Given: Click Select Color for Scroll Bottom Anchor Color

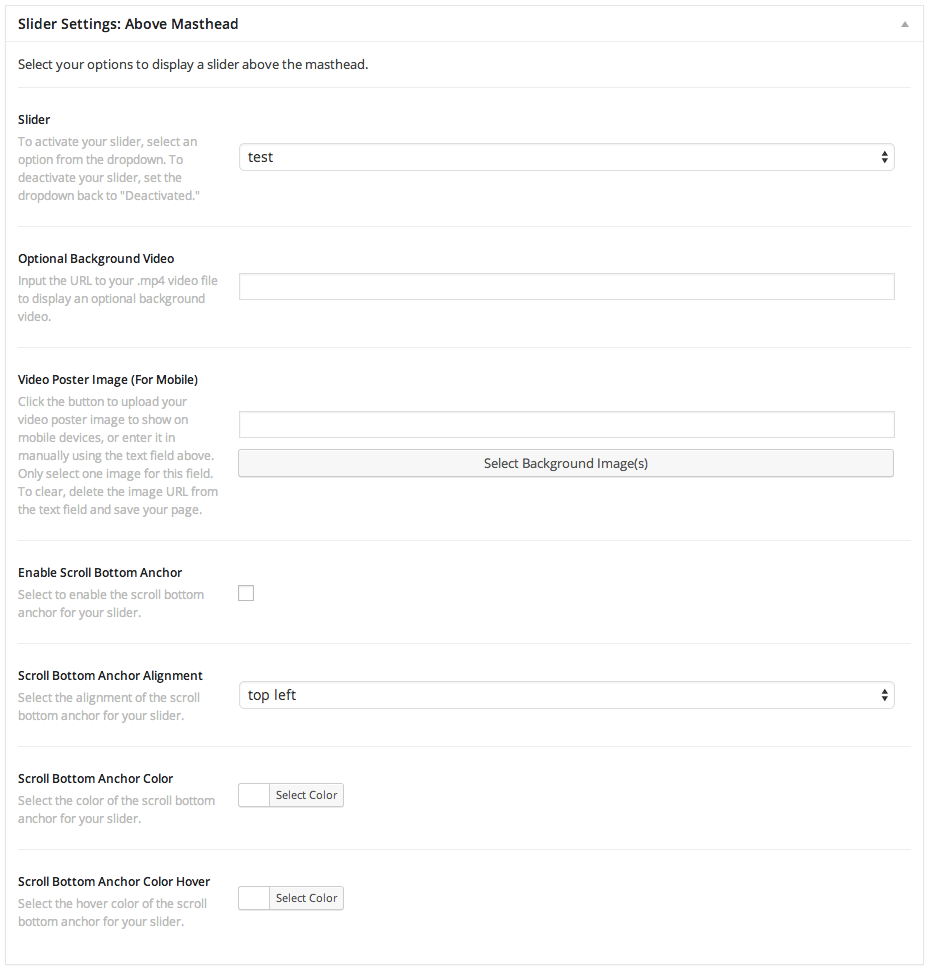Looking at the screenshot, I should tap(306, 795).
